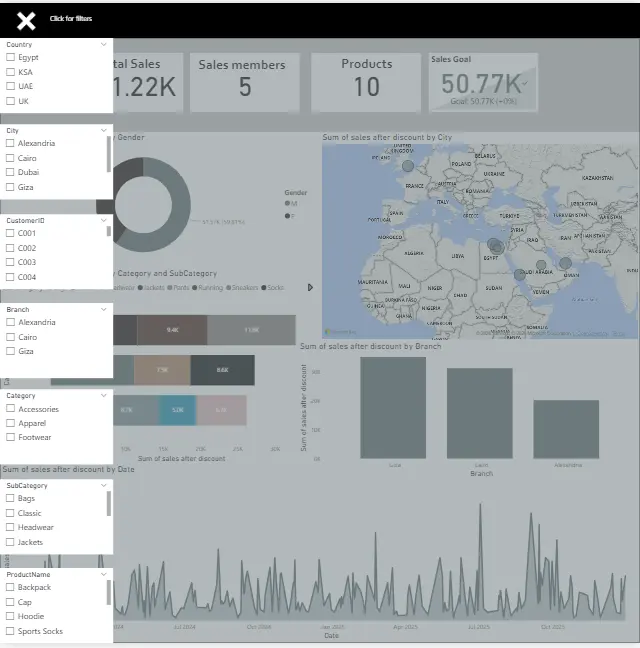Check Bags subcategory
The width and height of the screenshot is (640, 648).
[x=10, y=498]
